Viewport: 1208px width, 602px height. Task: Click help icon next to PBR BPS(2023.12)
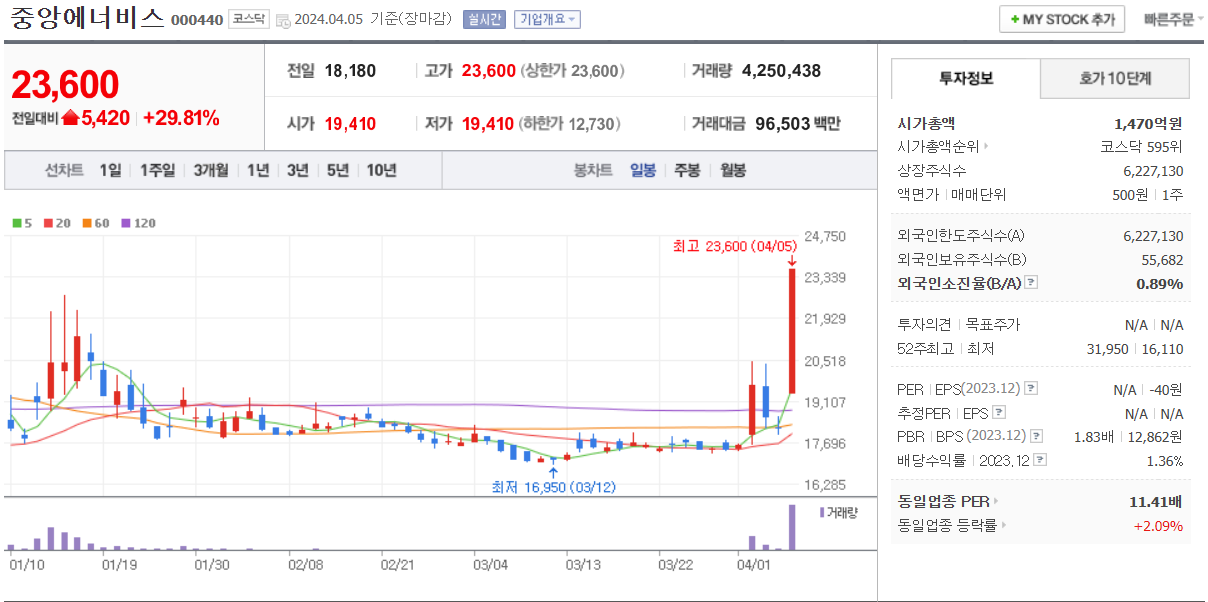point(1037,436)
